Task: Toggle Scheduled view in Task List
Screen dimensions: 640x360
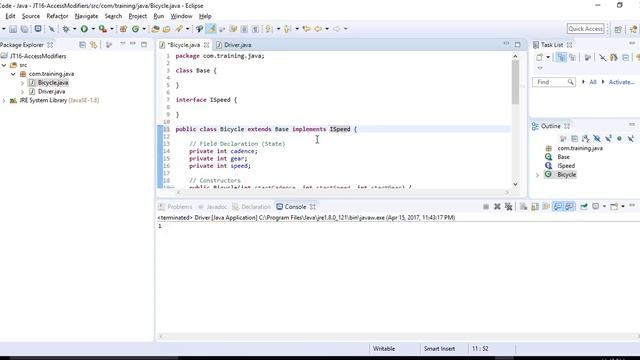Action: [x=573, y=58]
